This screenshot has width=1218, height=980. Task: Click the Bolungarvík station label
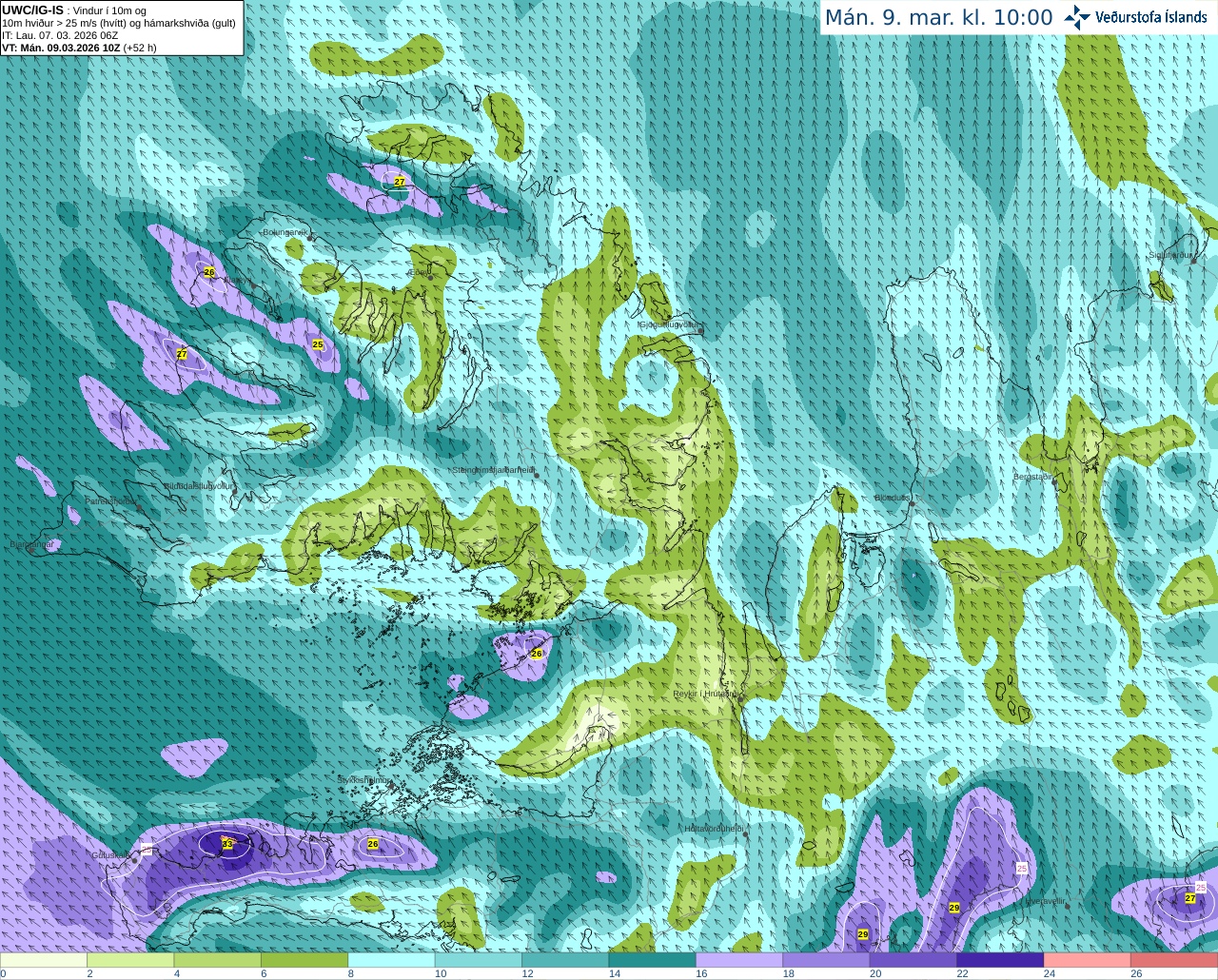[x=285, y=232]
